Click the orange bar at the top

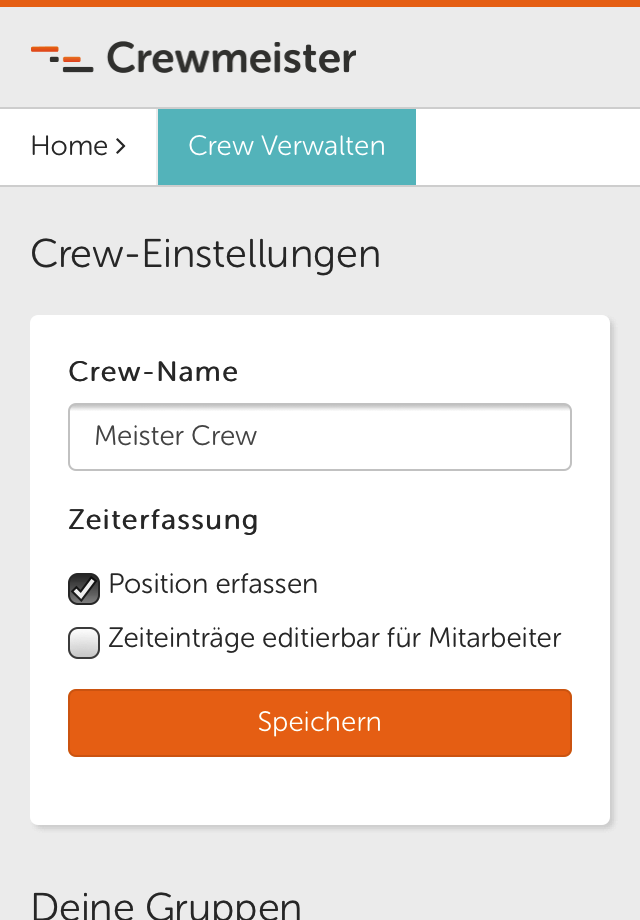pyautogui.click(x=320, y=4)
